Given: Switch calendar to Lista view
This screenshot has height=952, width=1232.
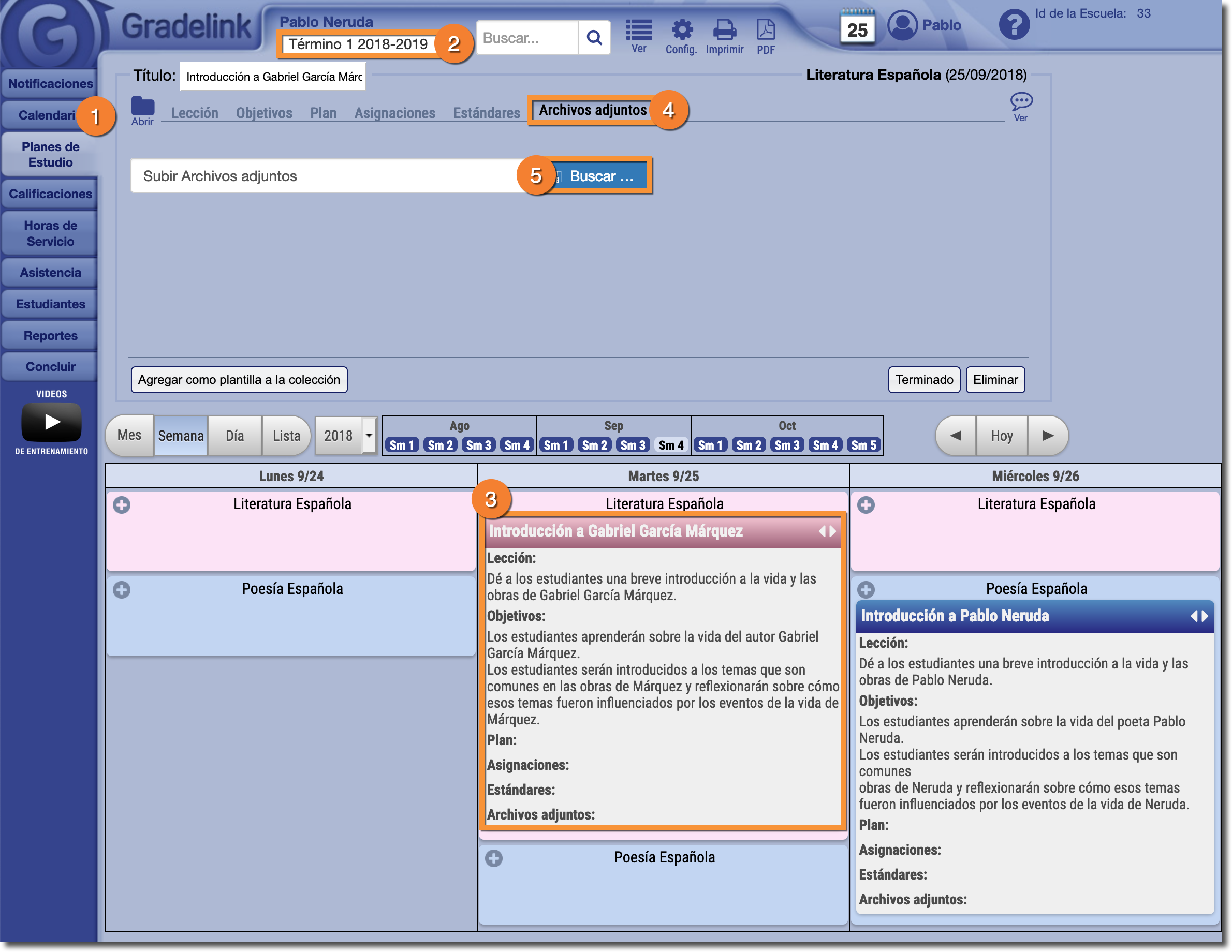Looking at the screenshot, I should click(x=286, y=436).
